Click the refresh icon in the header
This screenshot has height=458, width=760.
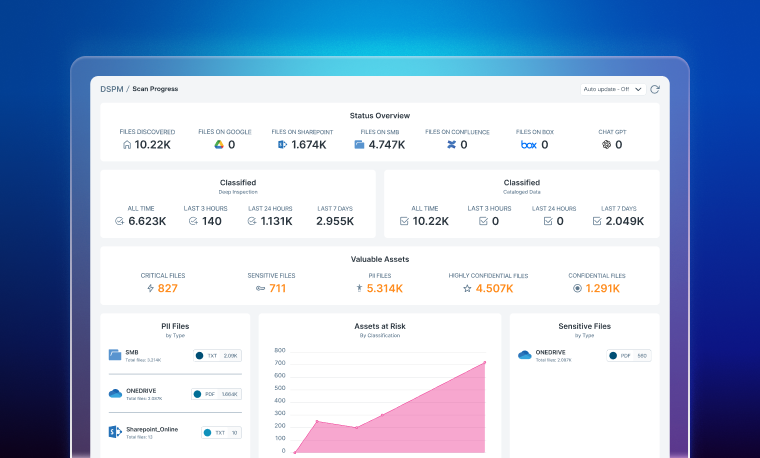click(x=655, y=89)
